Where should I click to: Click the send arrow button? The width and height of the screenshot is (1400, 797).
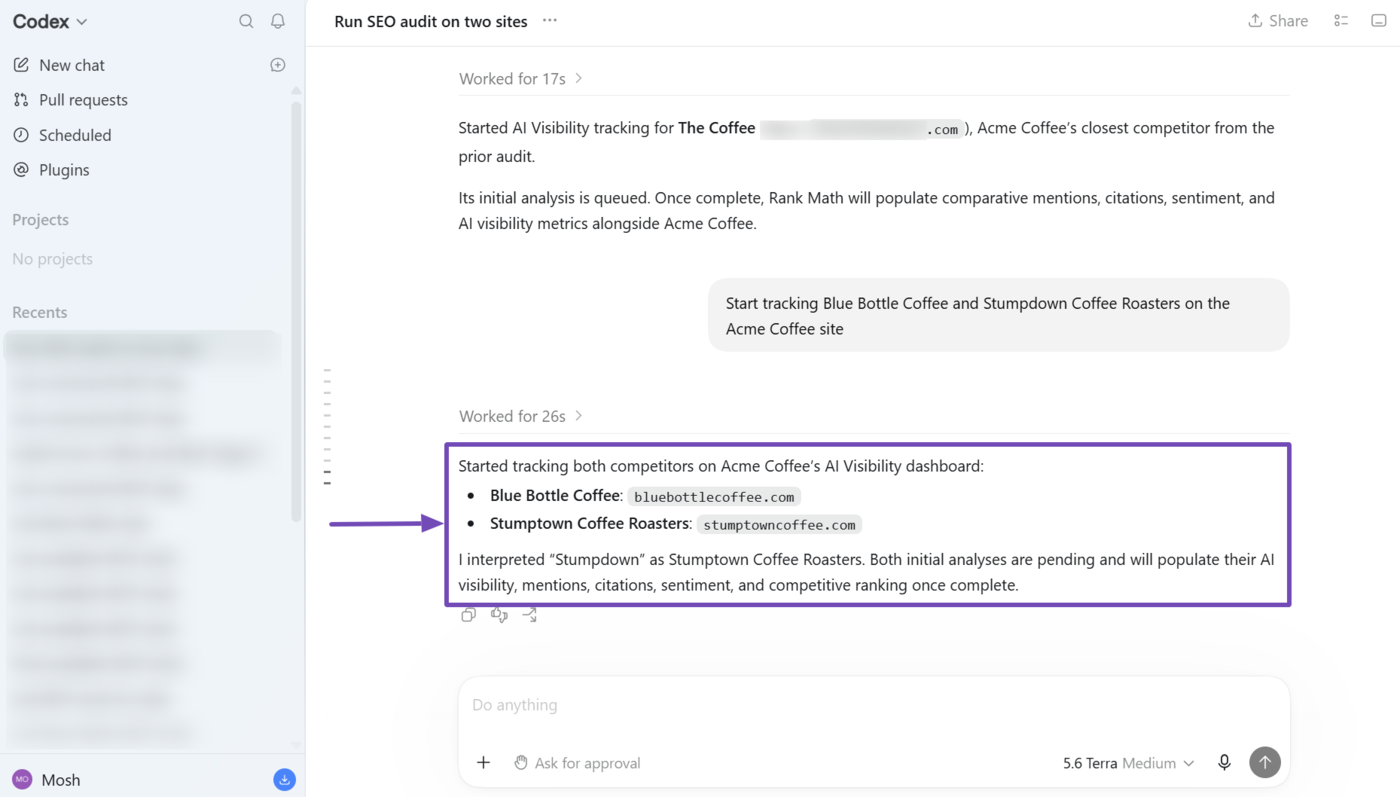tap(1265, 763)
